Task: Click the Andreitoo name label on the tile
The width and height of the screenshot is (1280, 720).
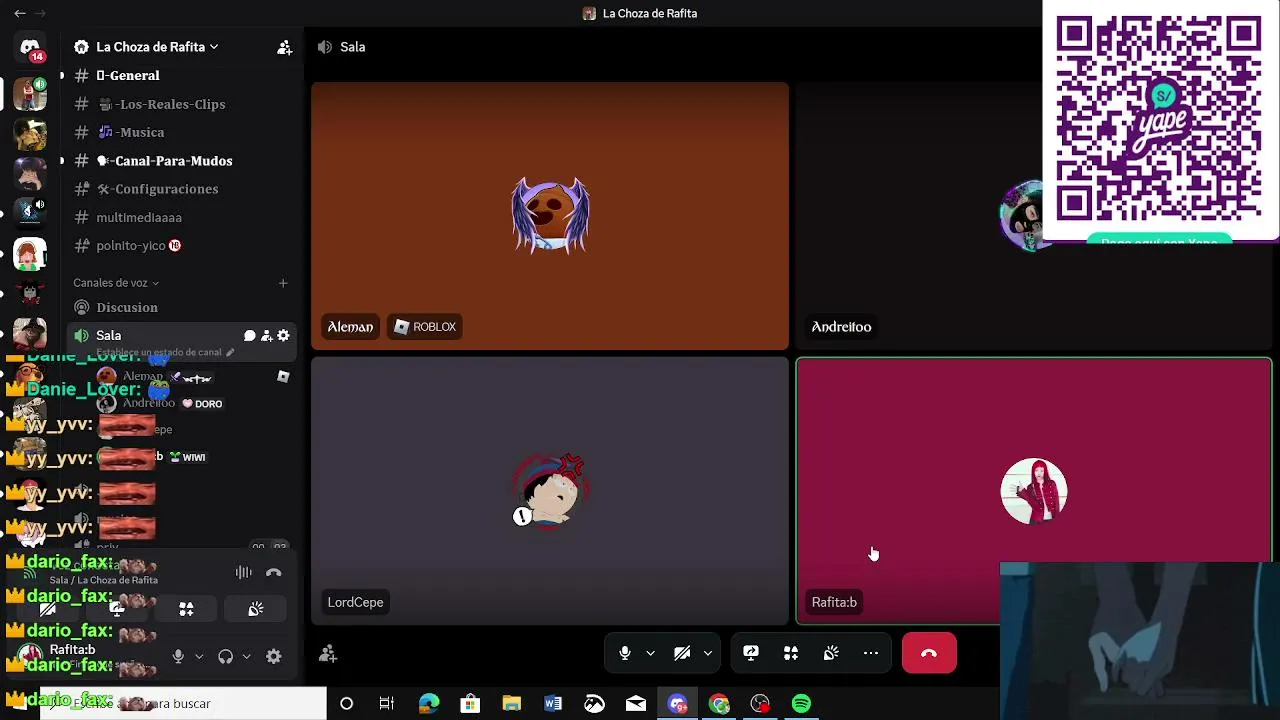Action: [x=841, y=327]
